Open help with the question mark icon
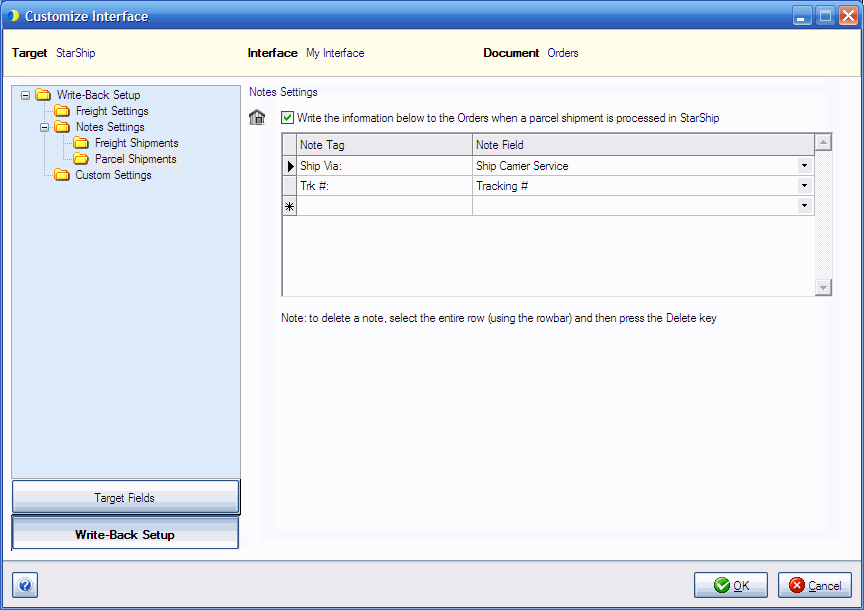 [25, 585]
